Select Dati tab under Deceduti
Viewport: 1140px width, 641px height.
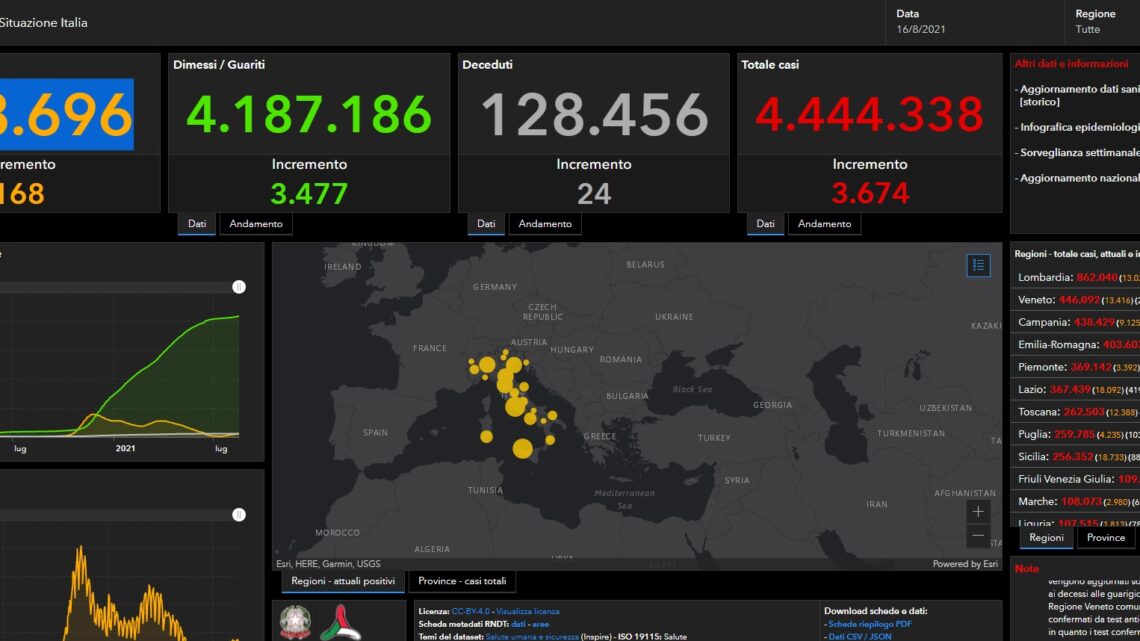[x=486, y=224]
